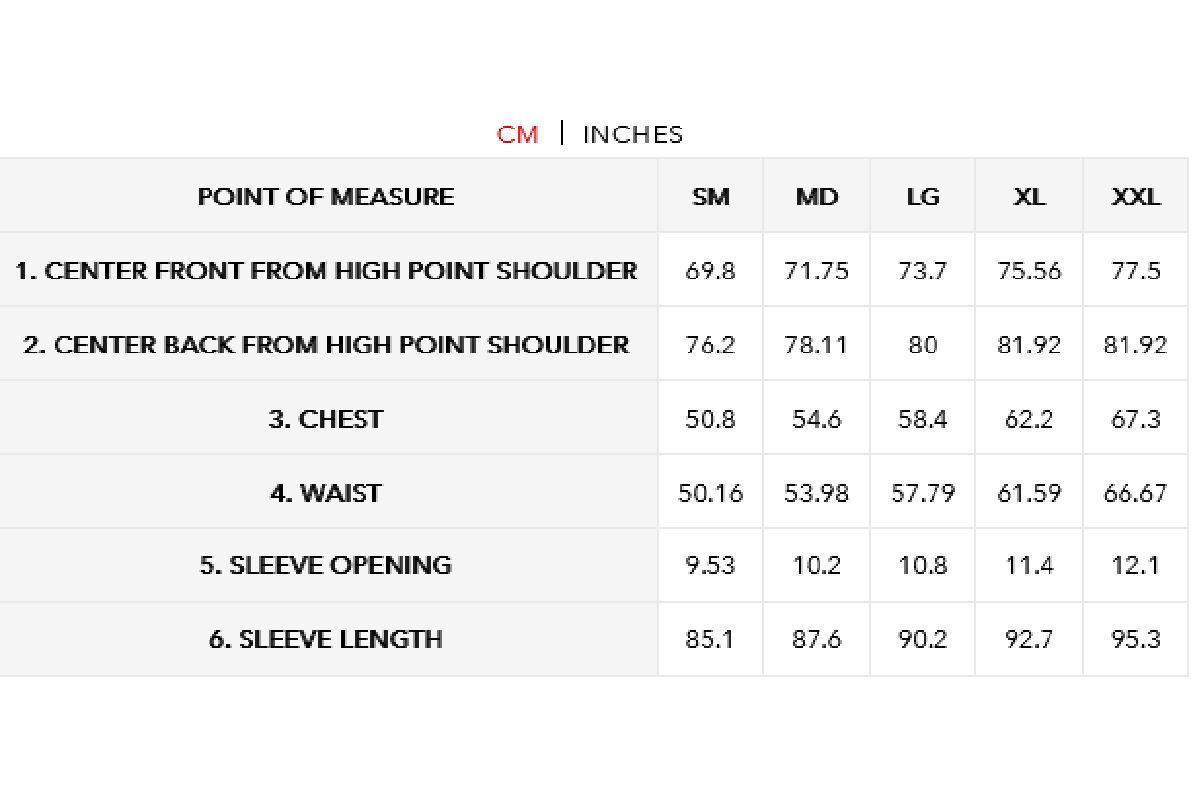Click the 6. SLEEVE LENGTH row label
1200x800 pixels.
point(326,639)
